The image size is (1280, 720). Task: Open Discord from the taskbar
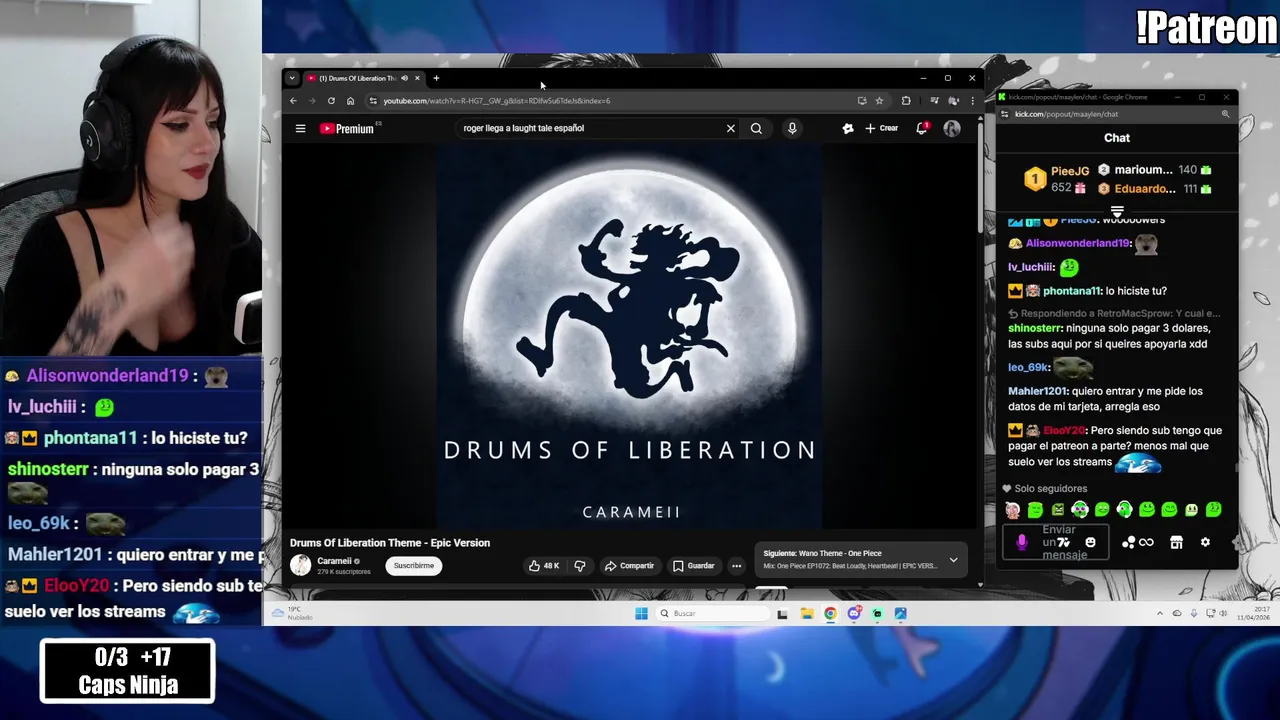[854, 613]
